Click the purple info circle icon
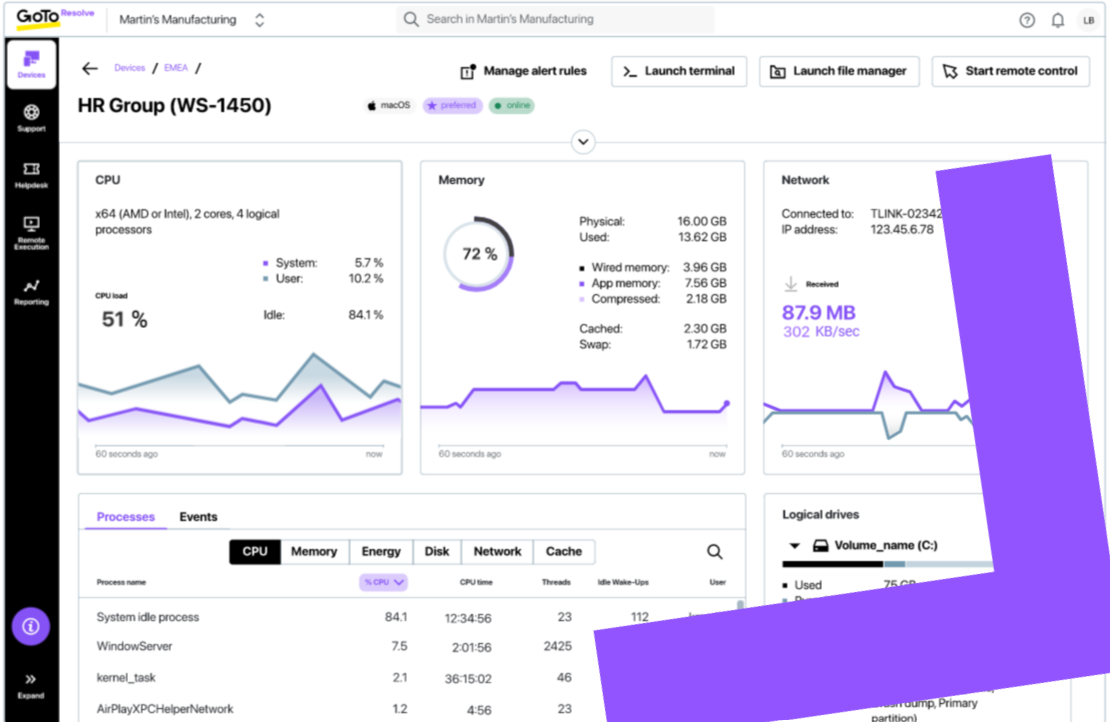Viewport: 1110px width, 722px height. pos(31,626)
